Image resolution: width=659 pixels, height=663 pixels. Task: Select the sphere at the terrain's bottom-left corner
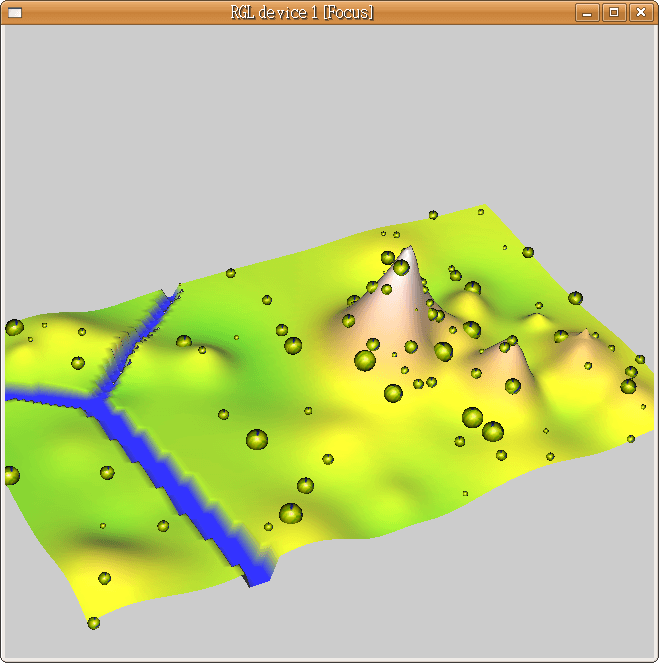point(94,623)
